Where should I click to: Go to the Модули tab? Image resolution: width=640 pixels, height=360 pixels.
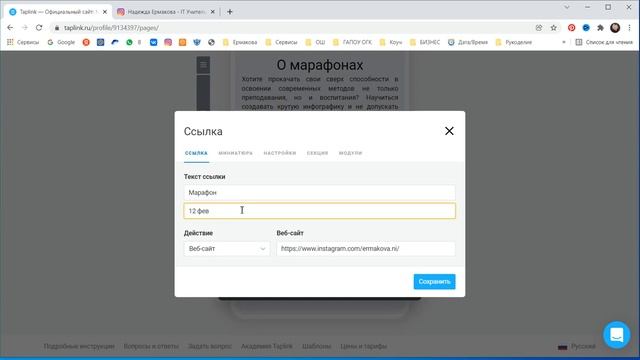(x=350, y=153)
